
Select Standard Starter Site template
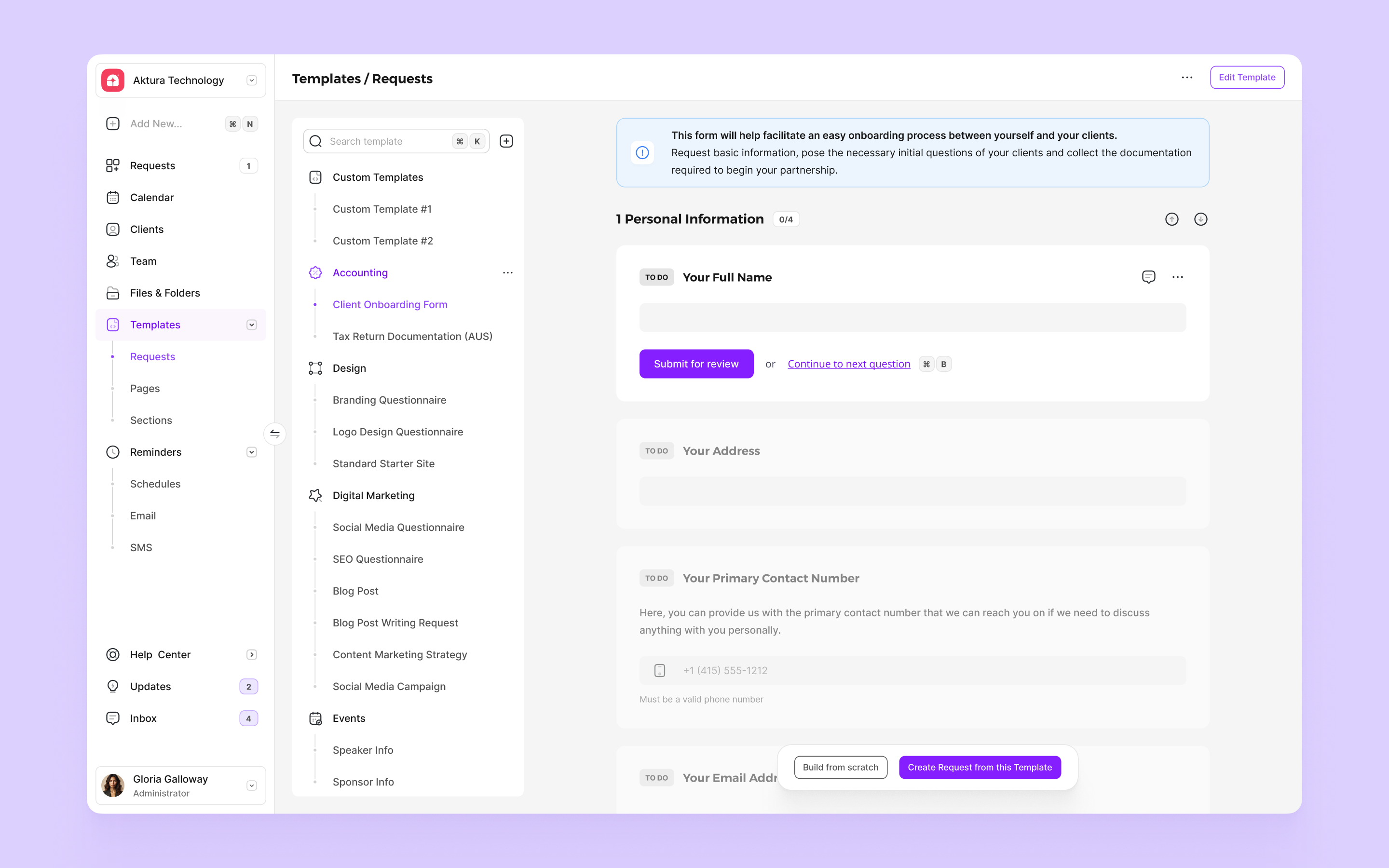tap(384, 464)
